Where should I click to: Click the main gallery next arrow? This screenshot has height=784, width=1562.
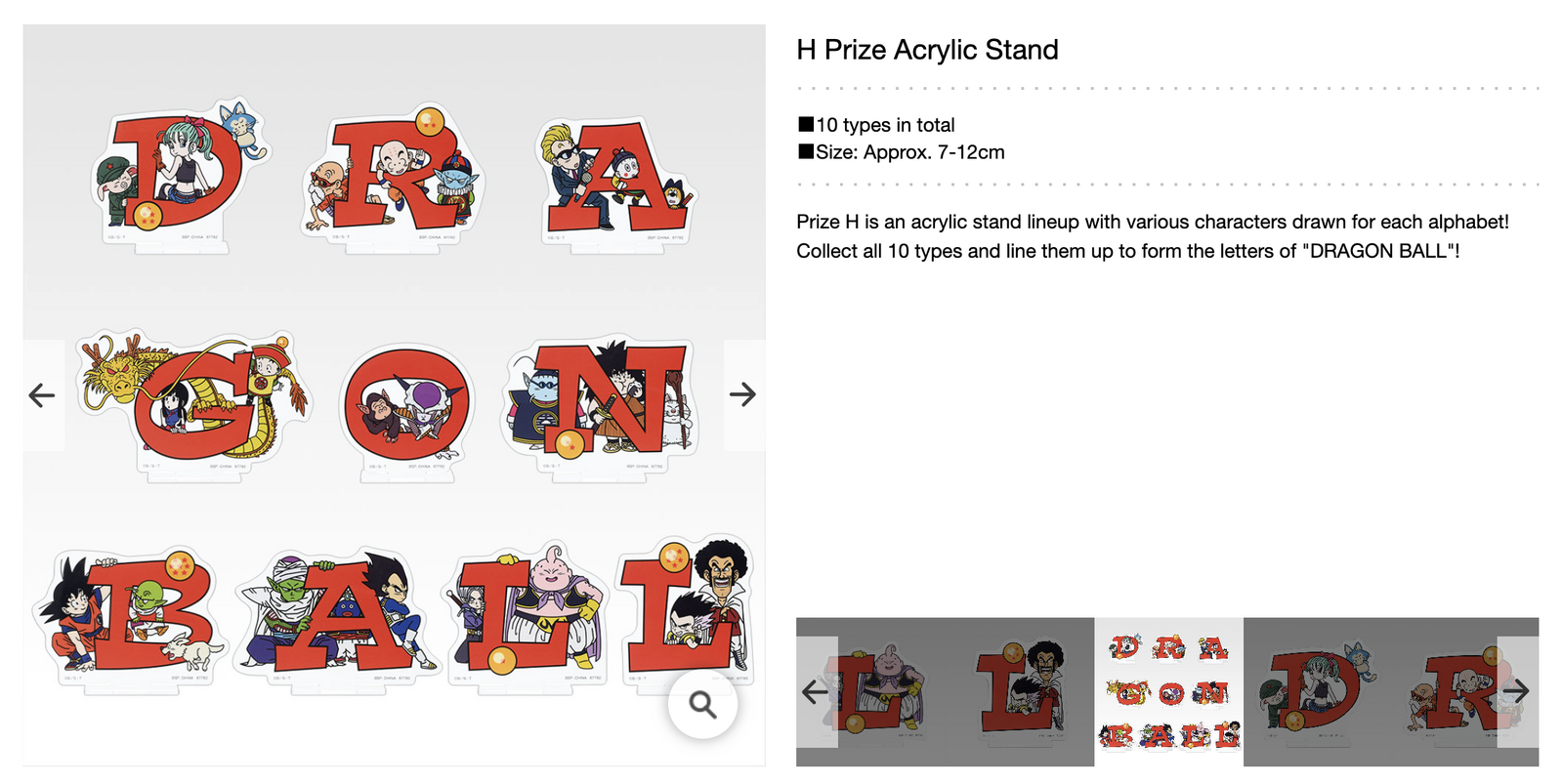742,394
